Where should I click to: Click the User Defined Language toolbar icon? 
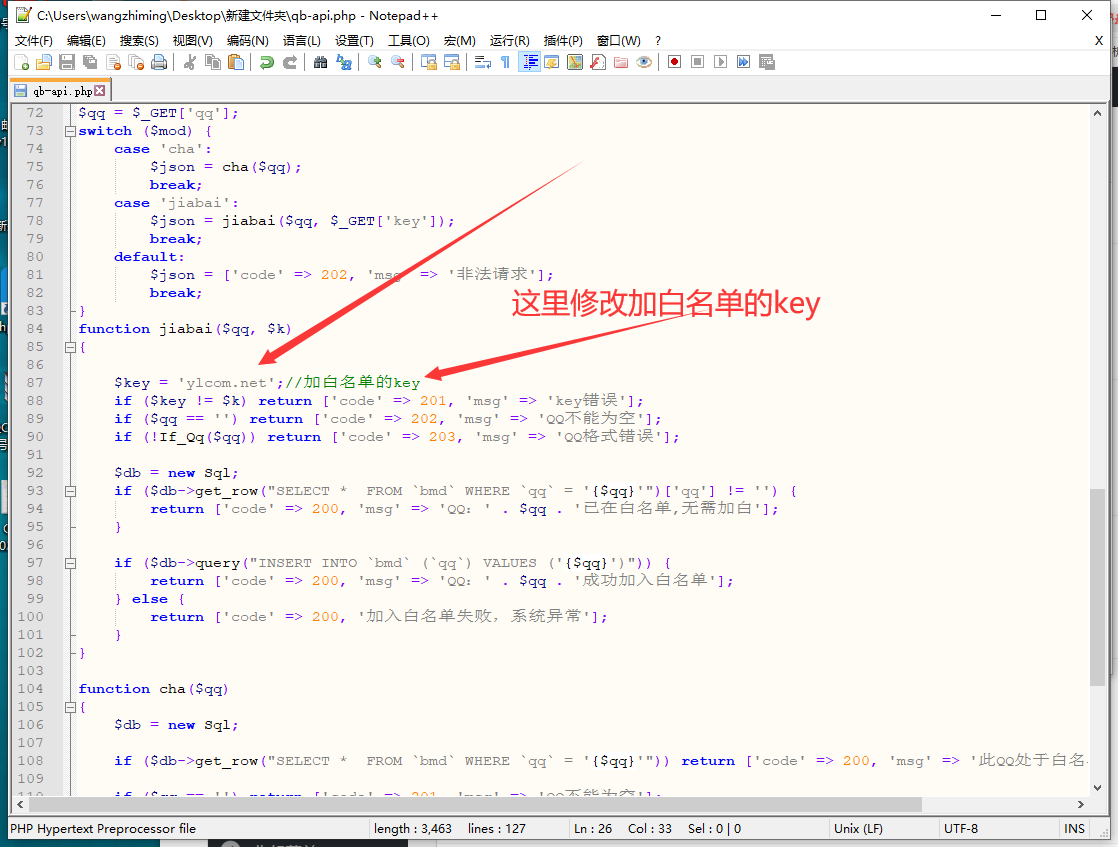552,63
